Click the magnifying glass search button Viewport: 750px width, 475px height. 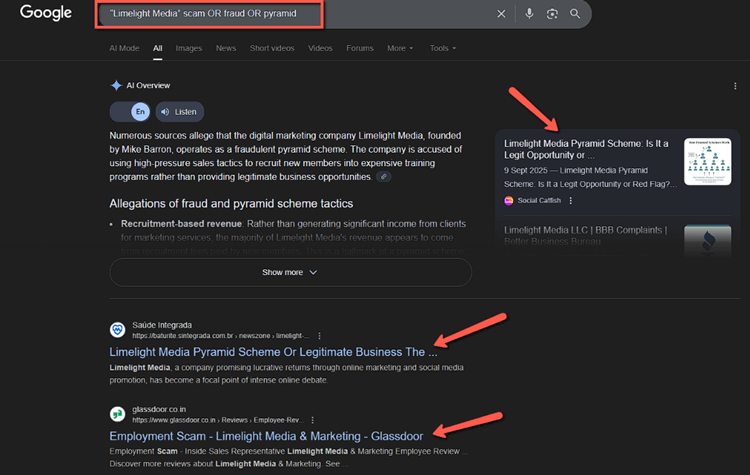click(575, 14)
